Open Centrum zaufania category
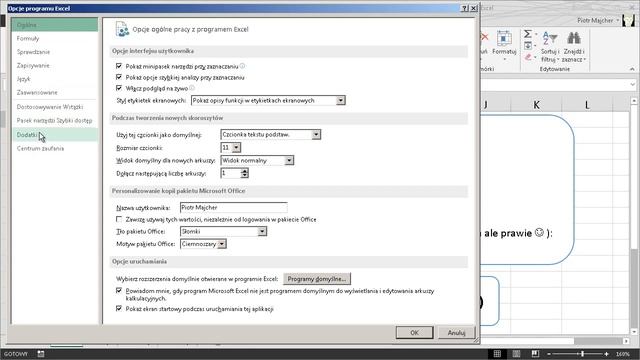 [55, 149]
